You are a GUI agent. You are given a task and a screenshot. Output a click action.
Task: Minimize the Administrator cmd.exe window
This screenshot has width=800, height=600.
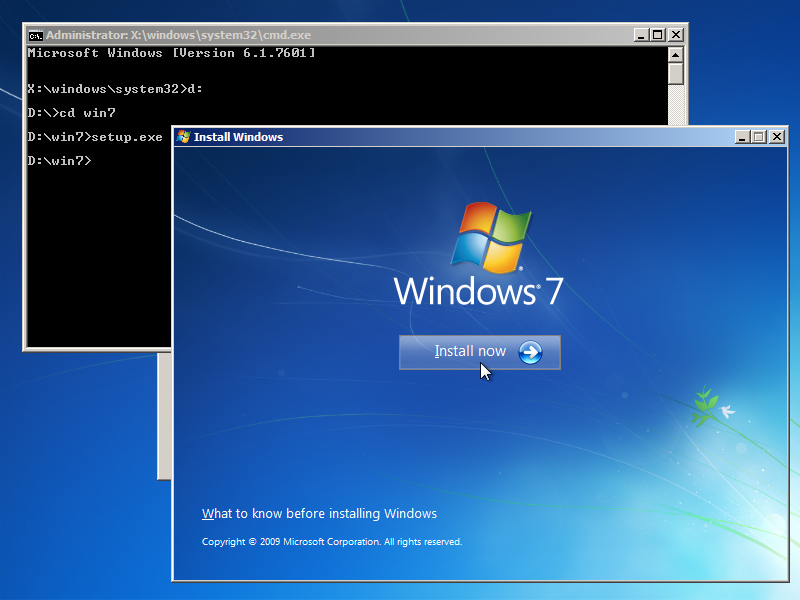coord(640,34)
